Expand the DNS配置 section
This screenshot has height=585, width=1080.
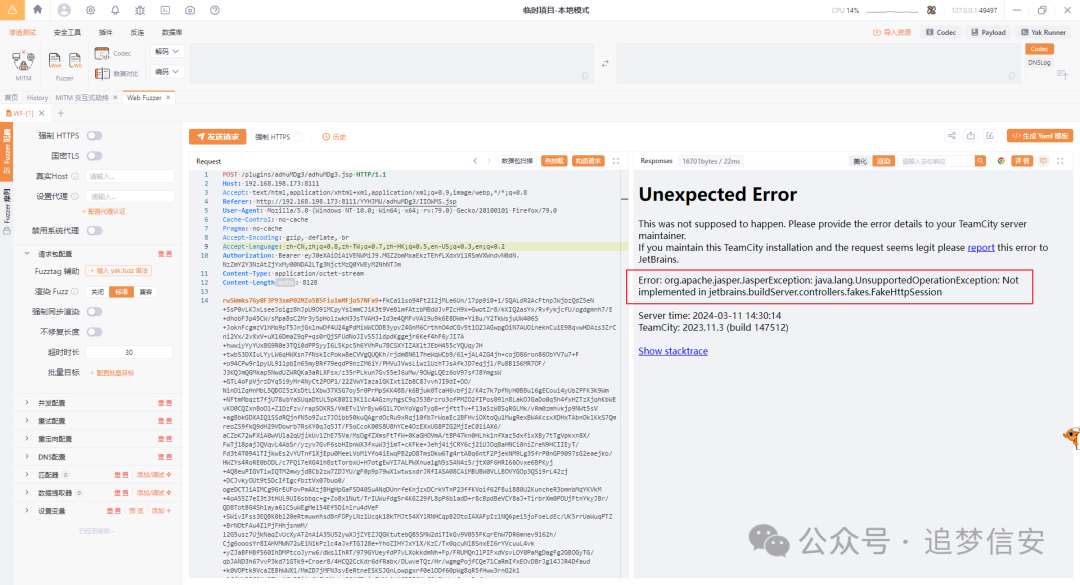click(x=50, y=457)
